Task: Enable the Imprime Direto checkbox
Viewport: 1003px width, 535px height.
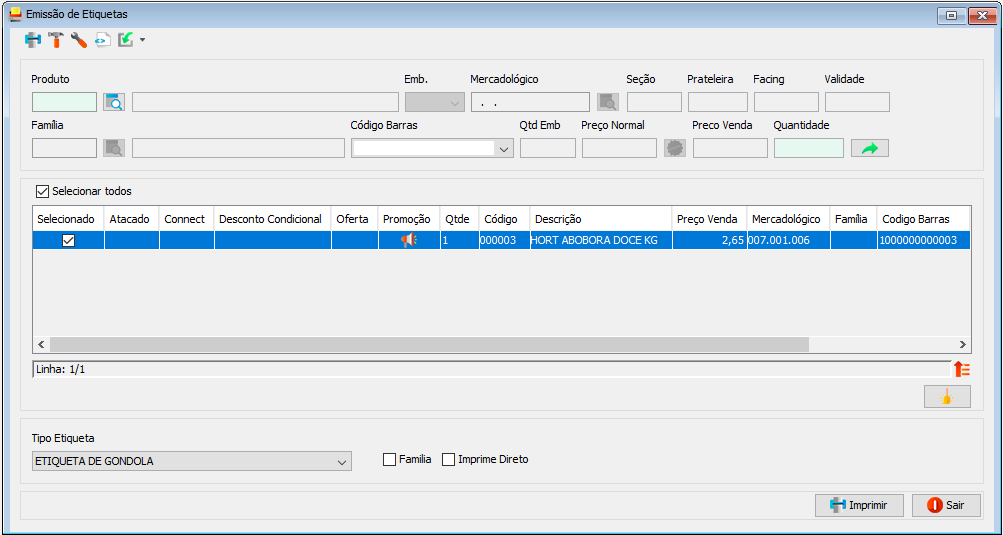Action: (x=448, y=459)
